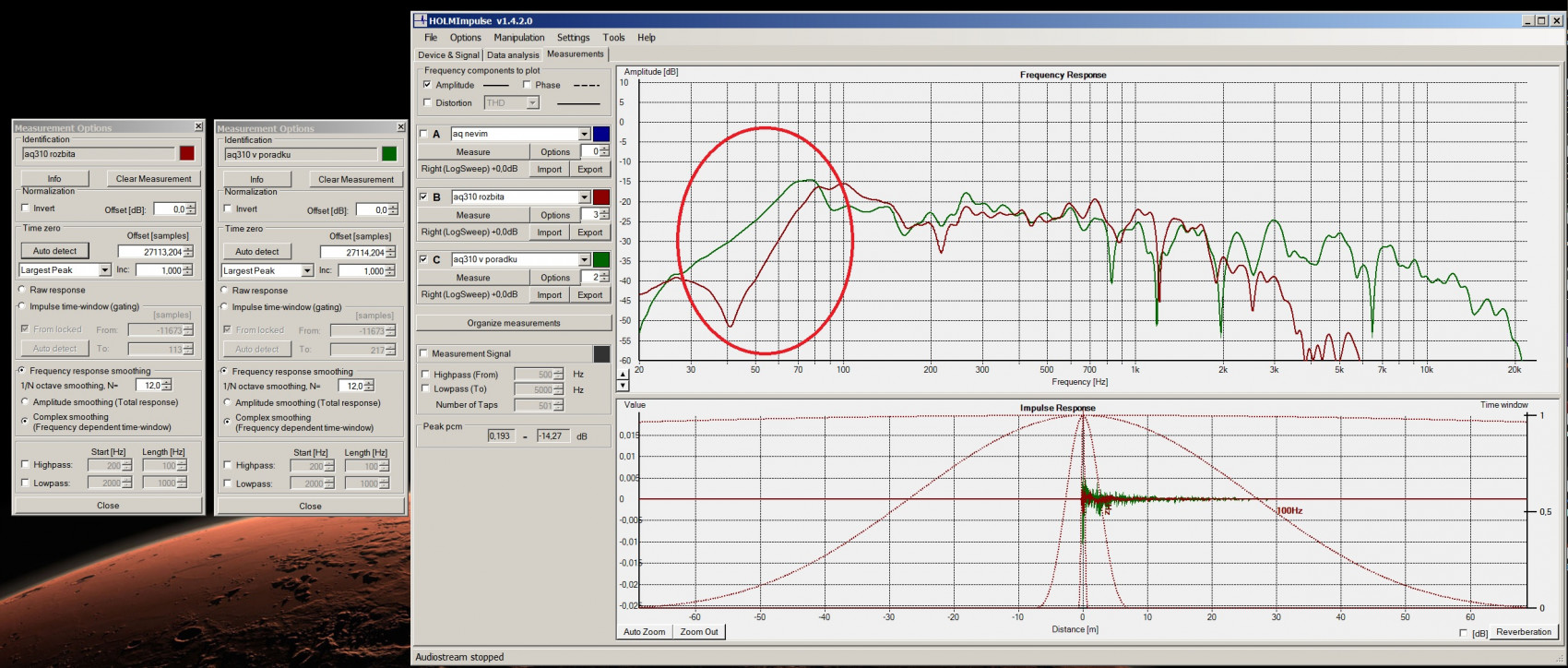Click the up arrow beside the frequency graph
The width and height of the screenshot is (1568, 668).
tap(623, 375)
